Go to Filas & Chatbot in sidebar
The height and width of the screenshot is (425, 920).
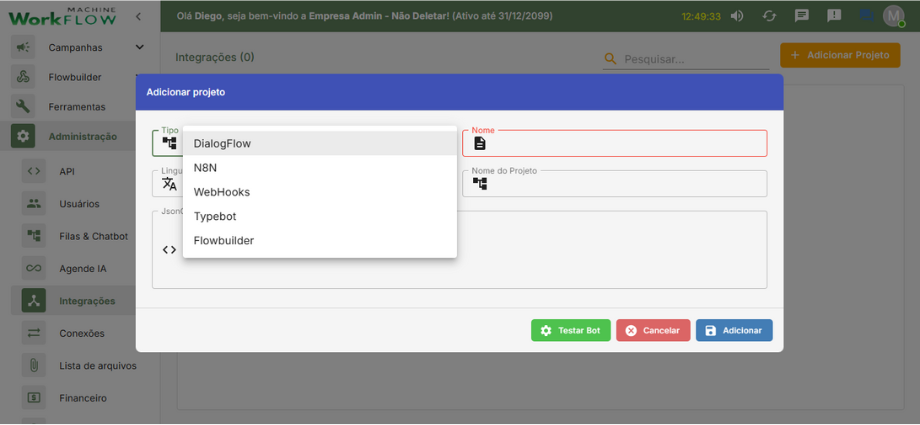pos(93,236)
